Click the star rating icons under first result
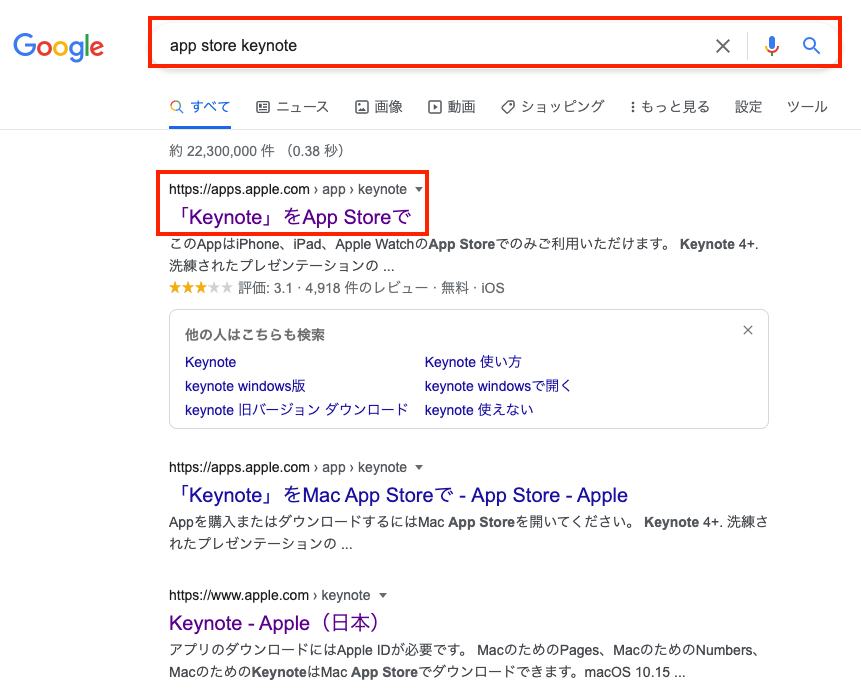 200,288
